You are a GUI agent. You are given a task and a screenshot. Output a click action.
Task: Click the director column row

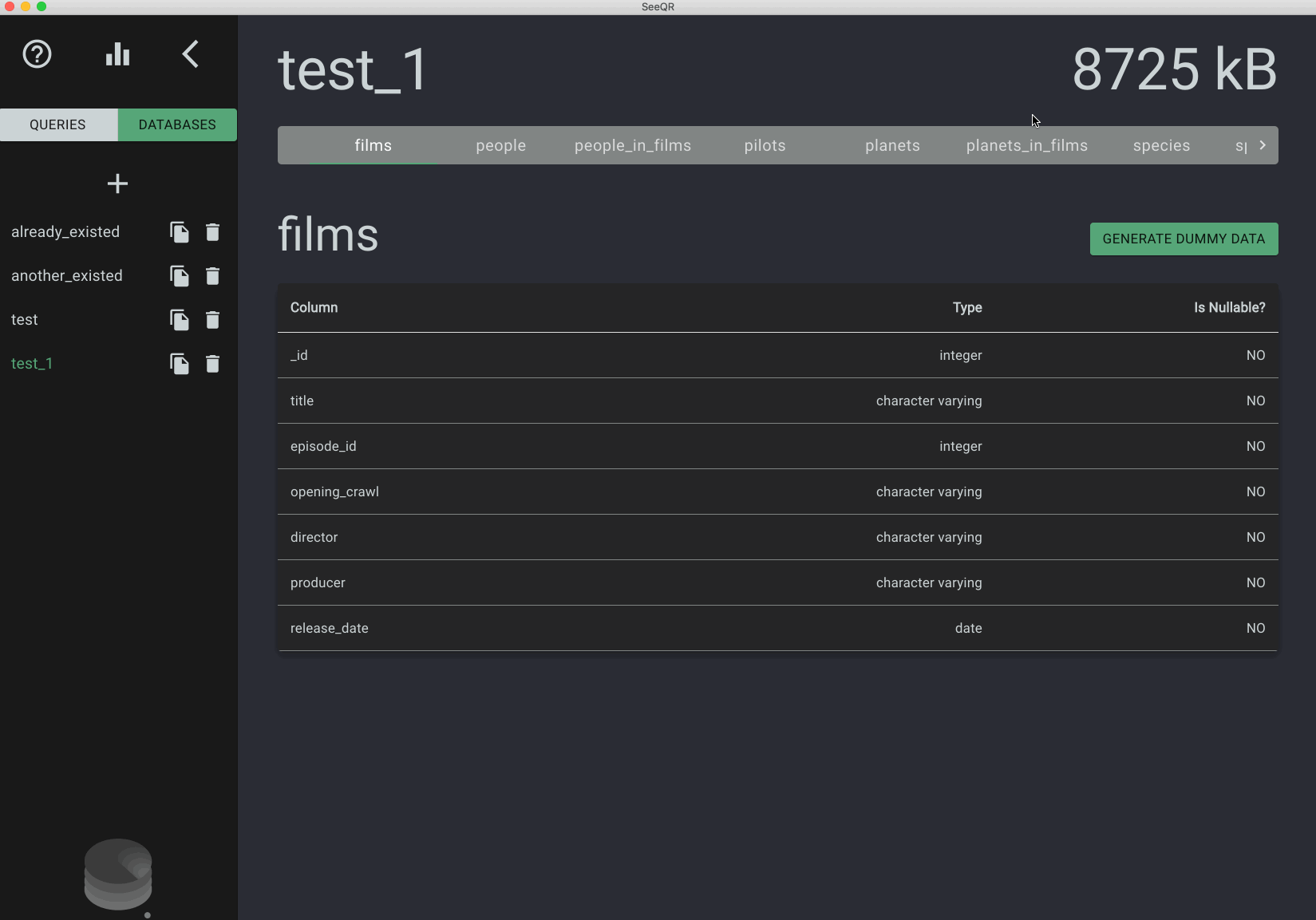tap(778, 537)
